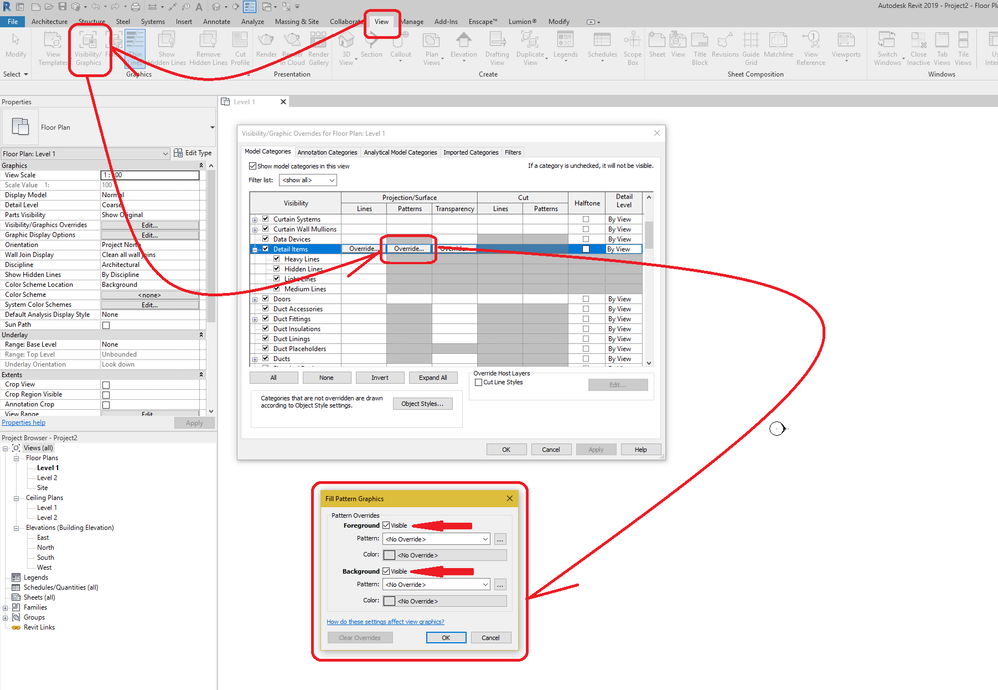998x690 pixels.
Task: Click OK in Fill Pattern Graphics
Action: coord(446,637)
